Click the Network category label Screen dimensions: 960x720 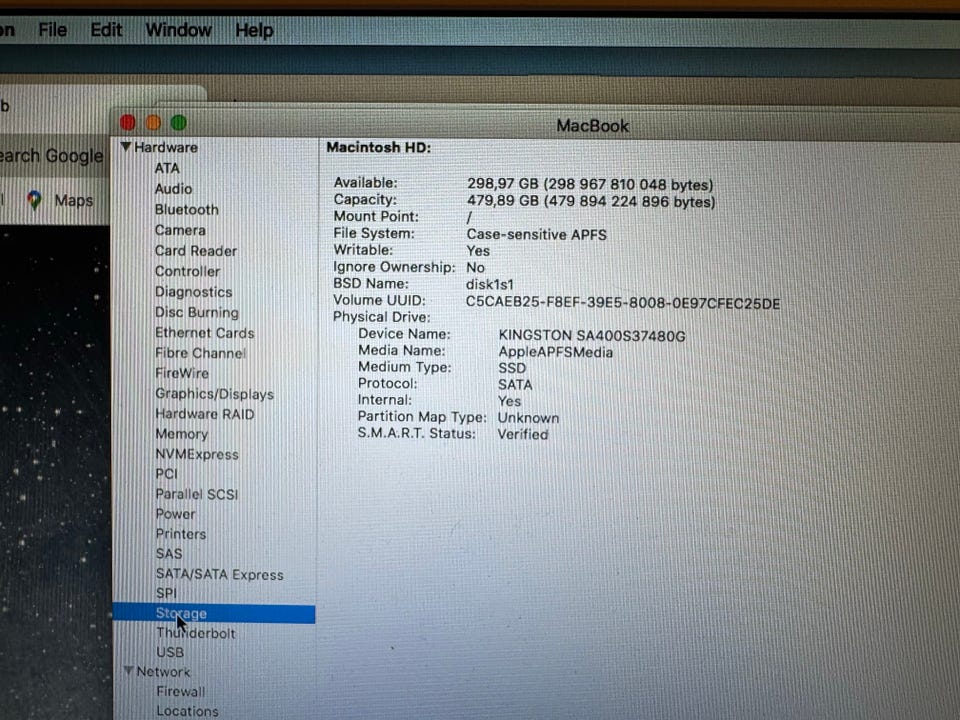click(163, 672)
